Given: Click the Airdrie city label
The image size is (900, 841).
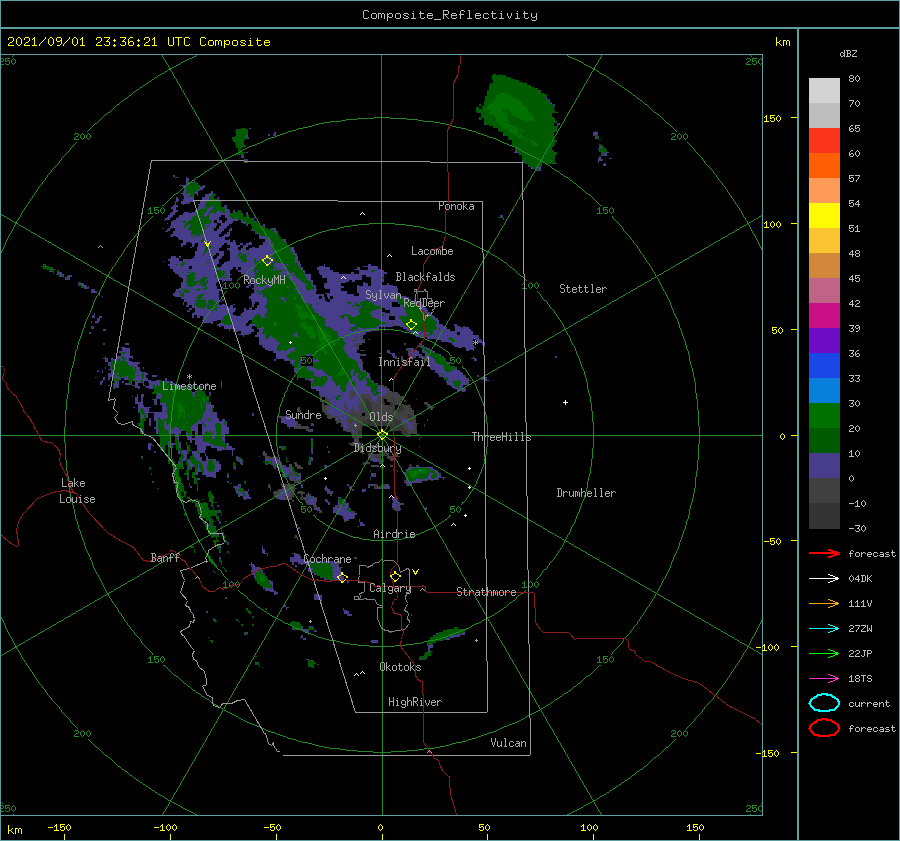Looking at the screenshot, I should [394, 534].
